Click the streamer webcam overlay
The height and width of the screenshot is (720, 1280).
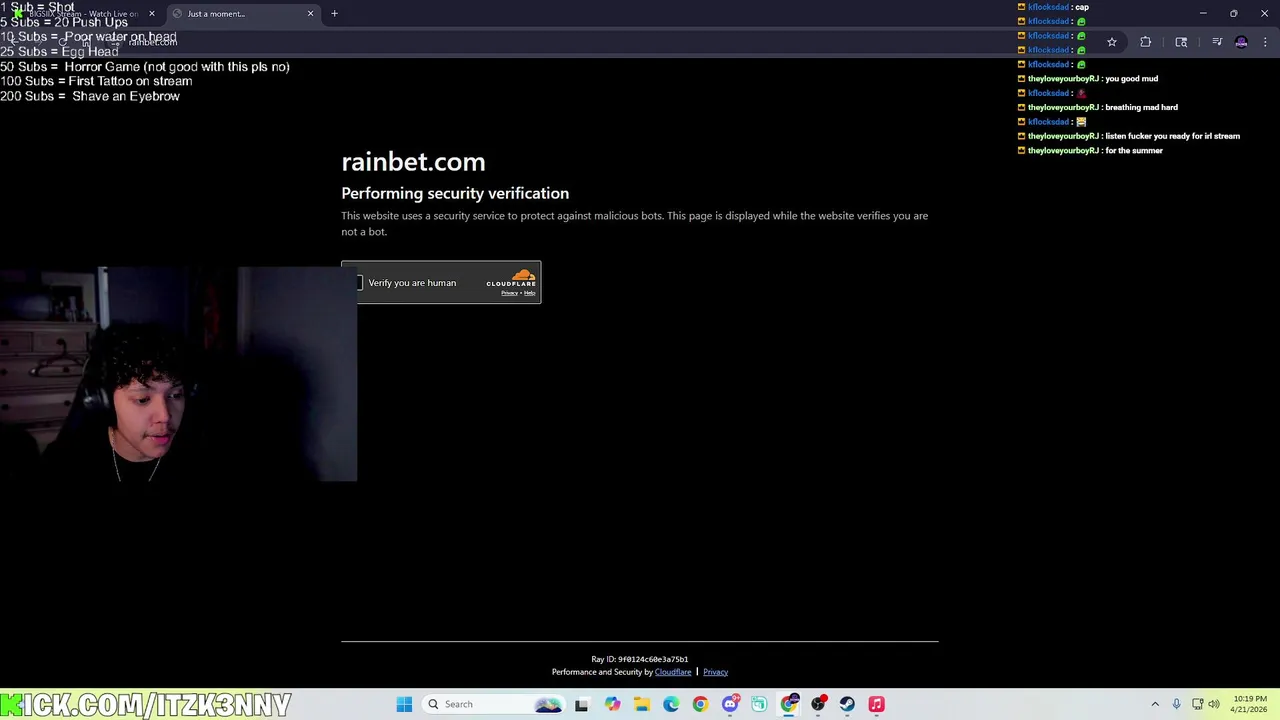click(178, 374)
